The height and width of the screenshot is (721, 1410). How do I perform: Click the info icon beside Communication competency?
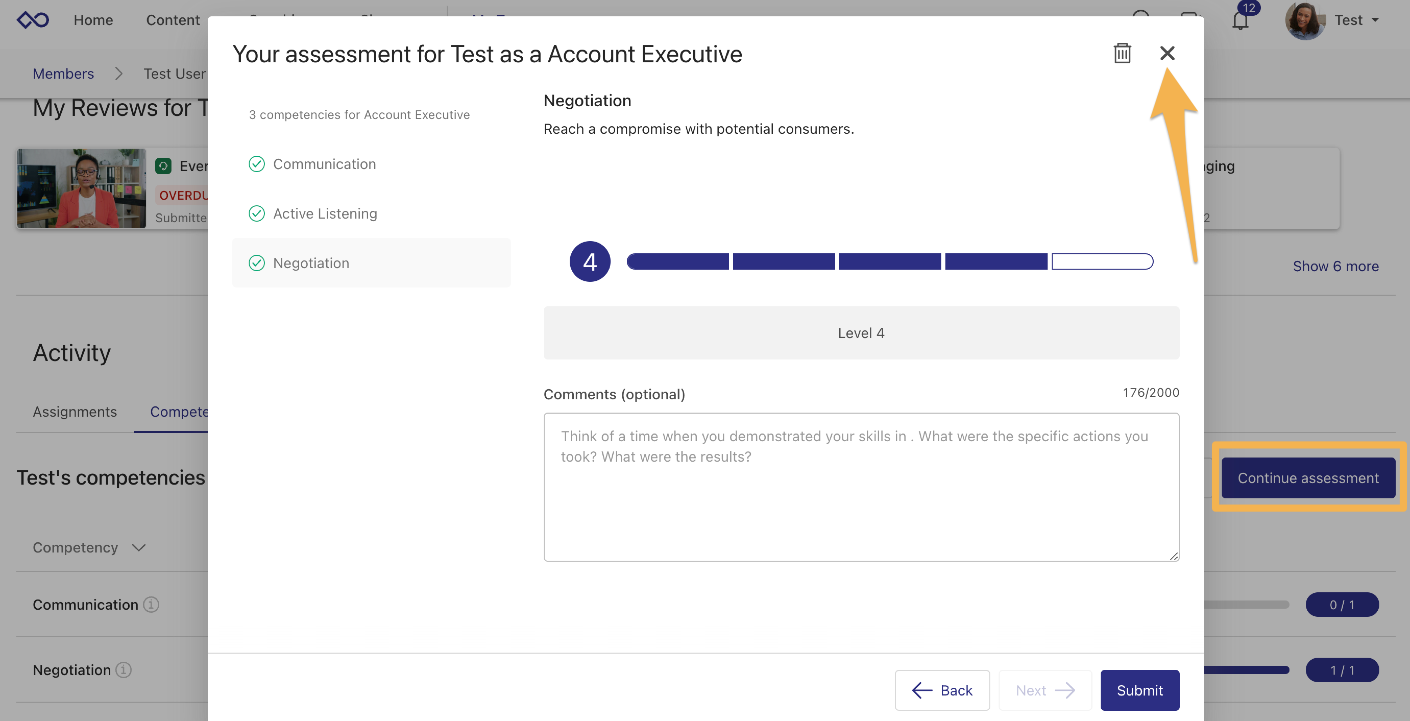(152, 604)
